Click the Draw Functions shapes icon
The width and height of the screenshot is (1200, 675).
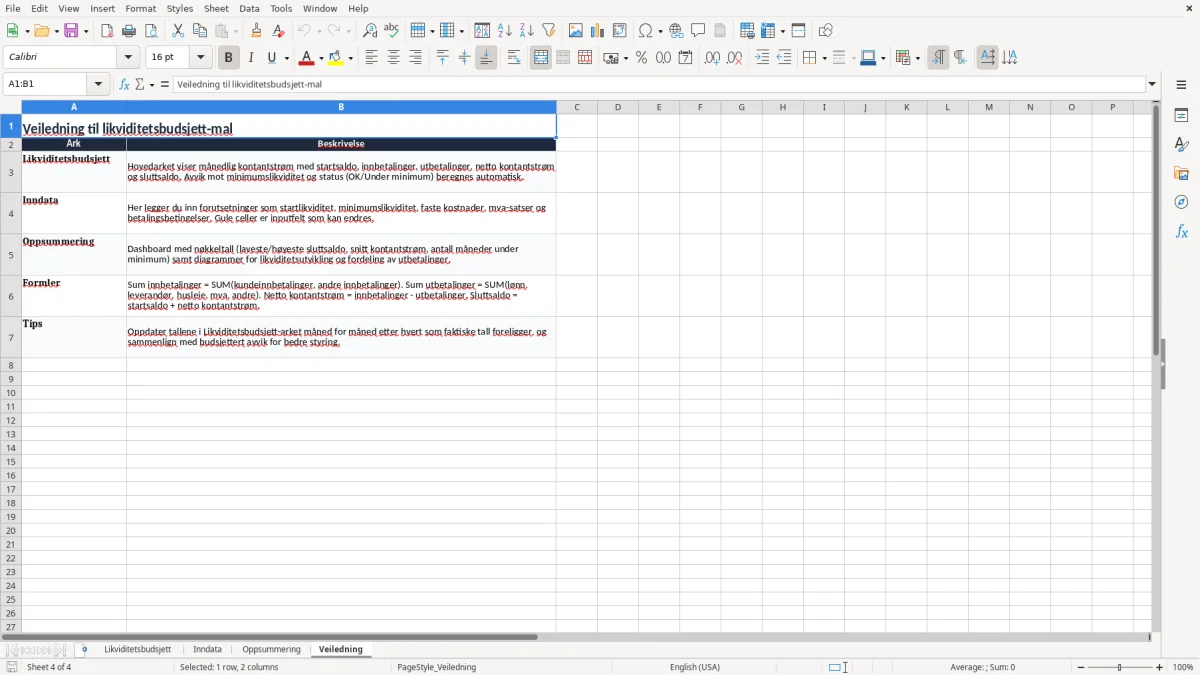[x=826, y=31]
